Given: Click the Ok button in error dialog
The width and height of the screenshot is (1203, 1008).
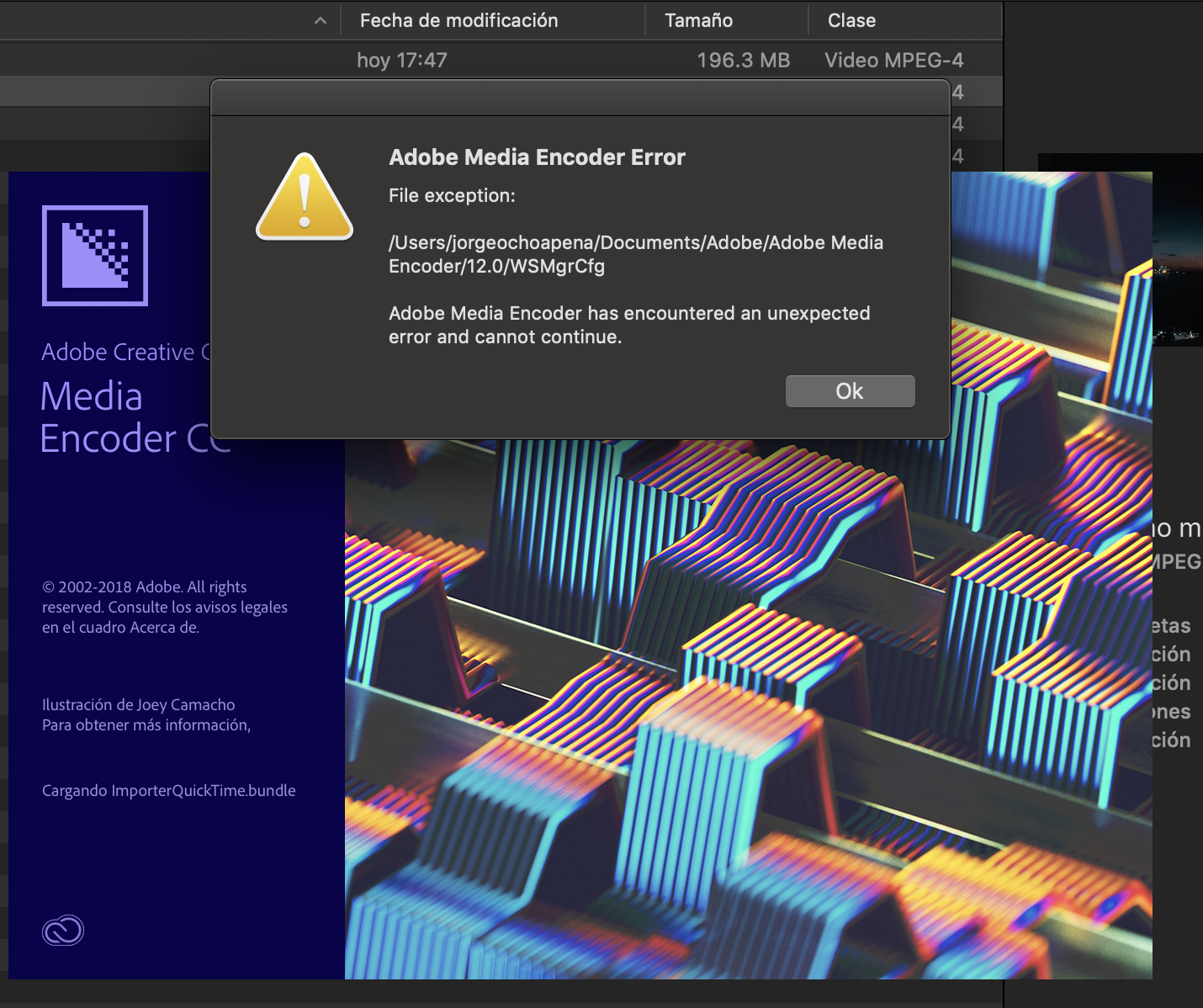Looking at the screenshot, I should click(850, 391).
